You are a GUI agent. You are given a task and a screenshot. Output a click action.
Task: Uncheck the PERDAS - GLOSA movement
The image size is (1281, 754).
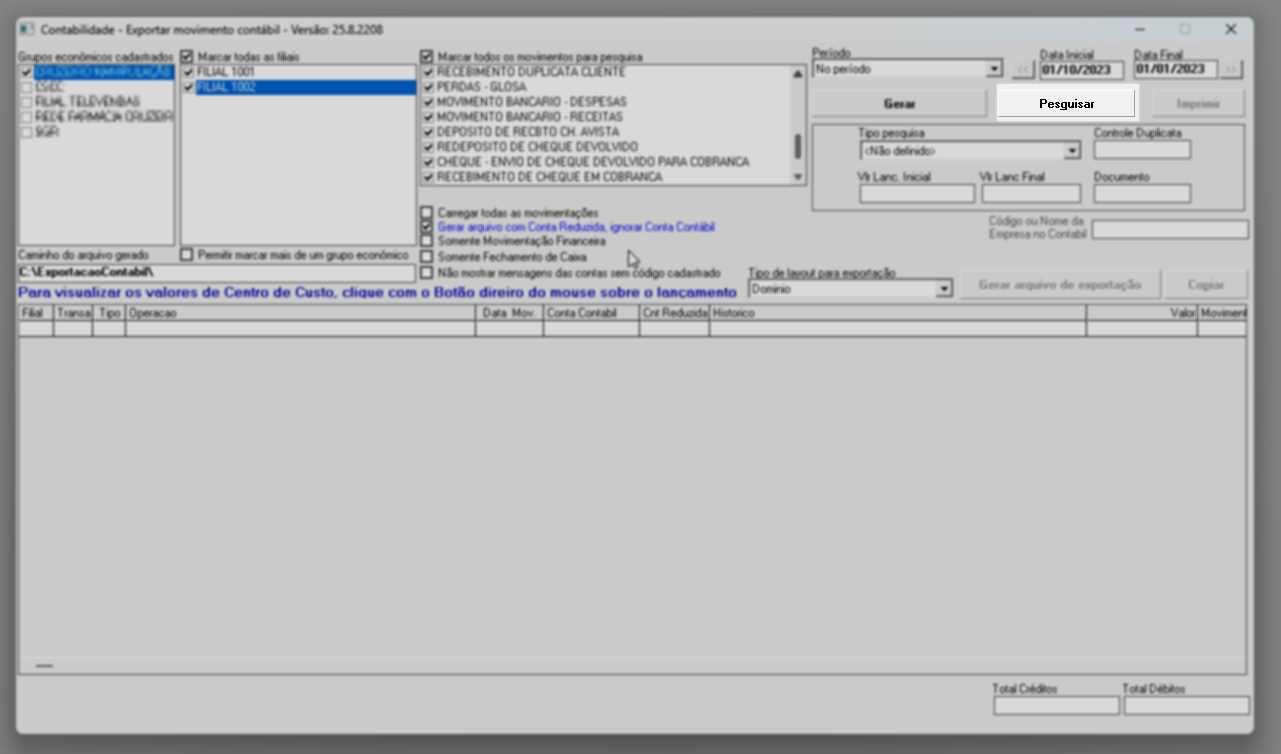point(429,88)
